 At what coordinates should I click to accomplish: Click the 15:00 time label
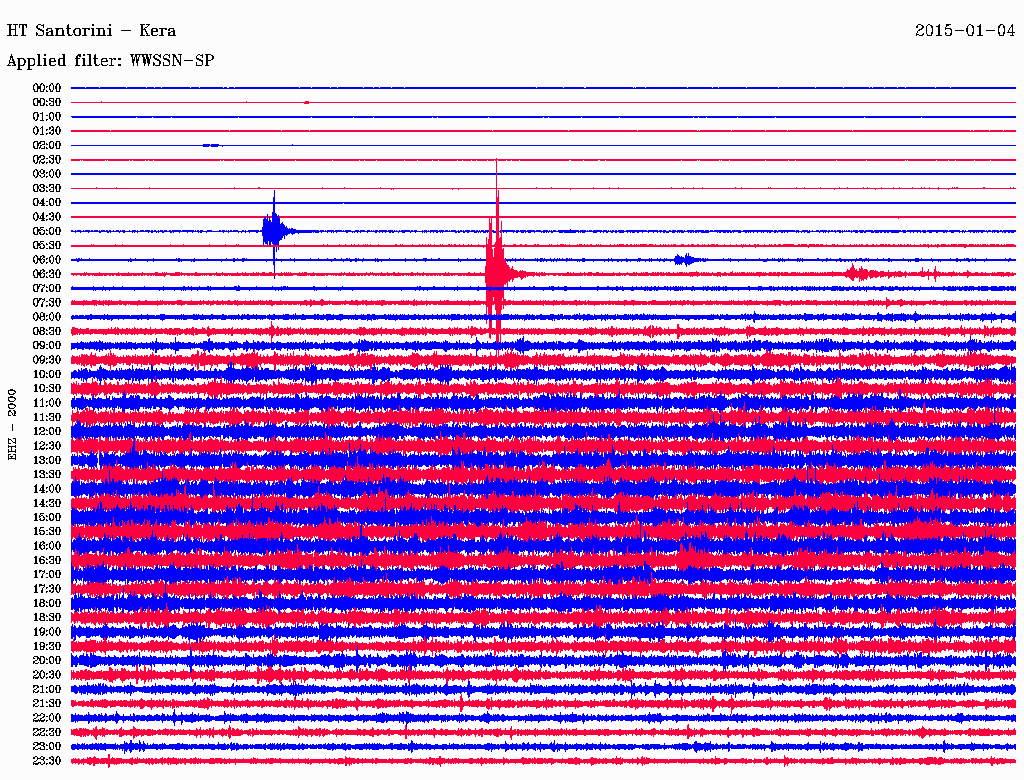[x=47, y=517]
